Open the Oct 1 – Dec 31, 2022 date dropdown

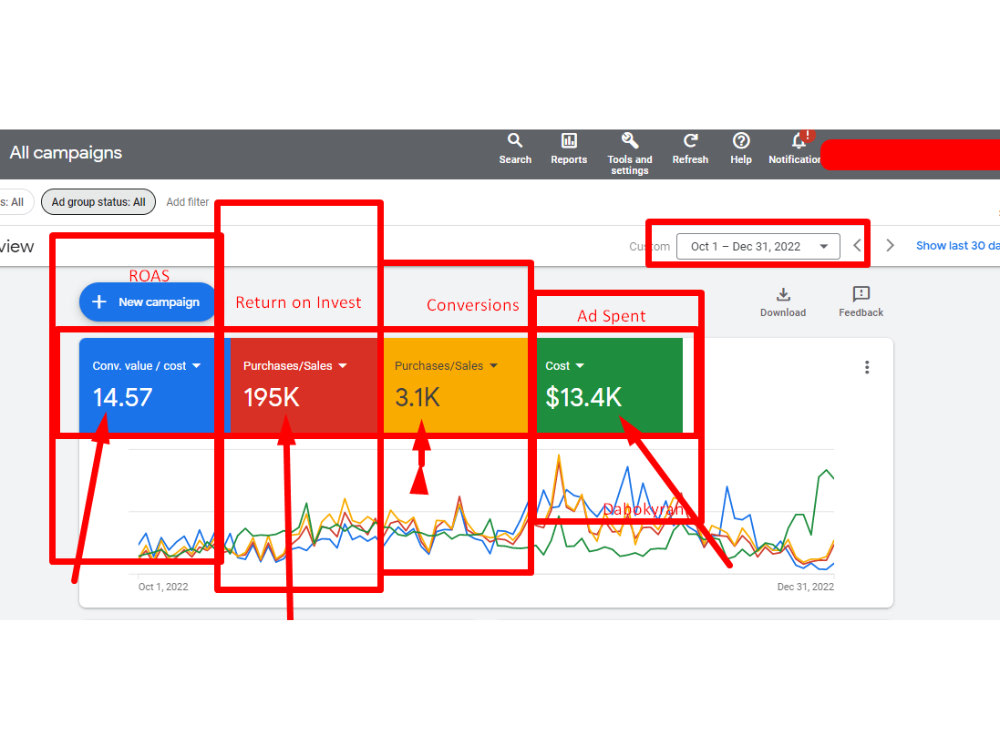click(x=758, y=246)
